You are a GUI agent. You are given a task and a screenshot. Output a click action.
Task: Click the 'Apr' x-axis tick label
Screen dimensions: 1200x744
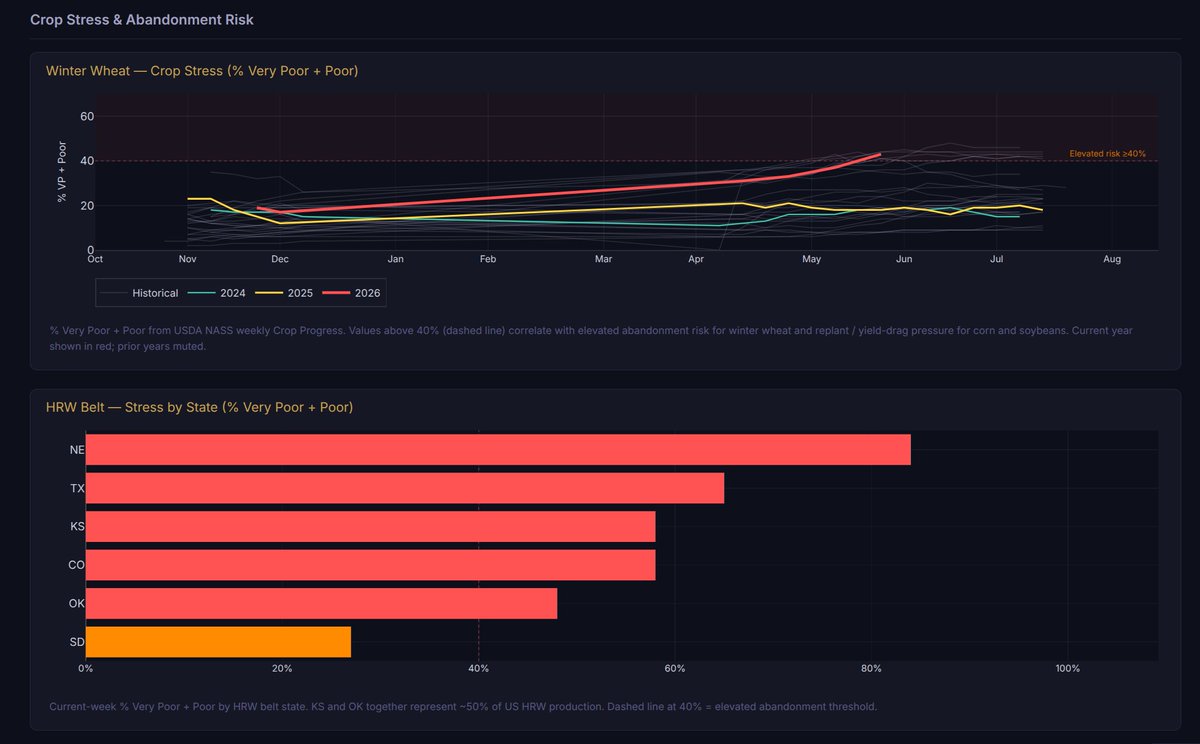696,259
